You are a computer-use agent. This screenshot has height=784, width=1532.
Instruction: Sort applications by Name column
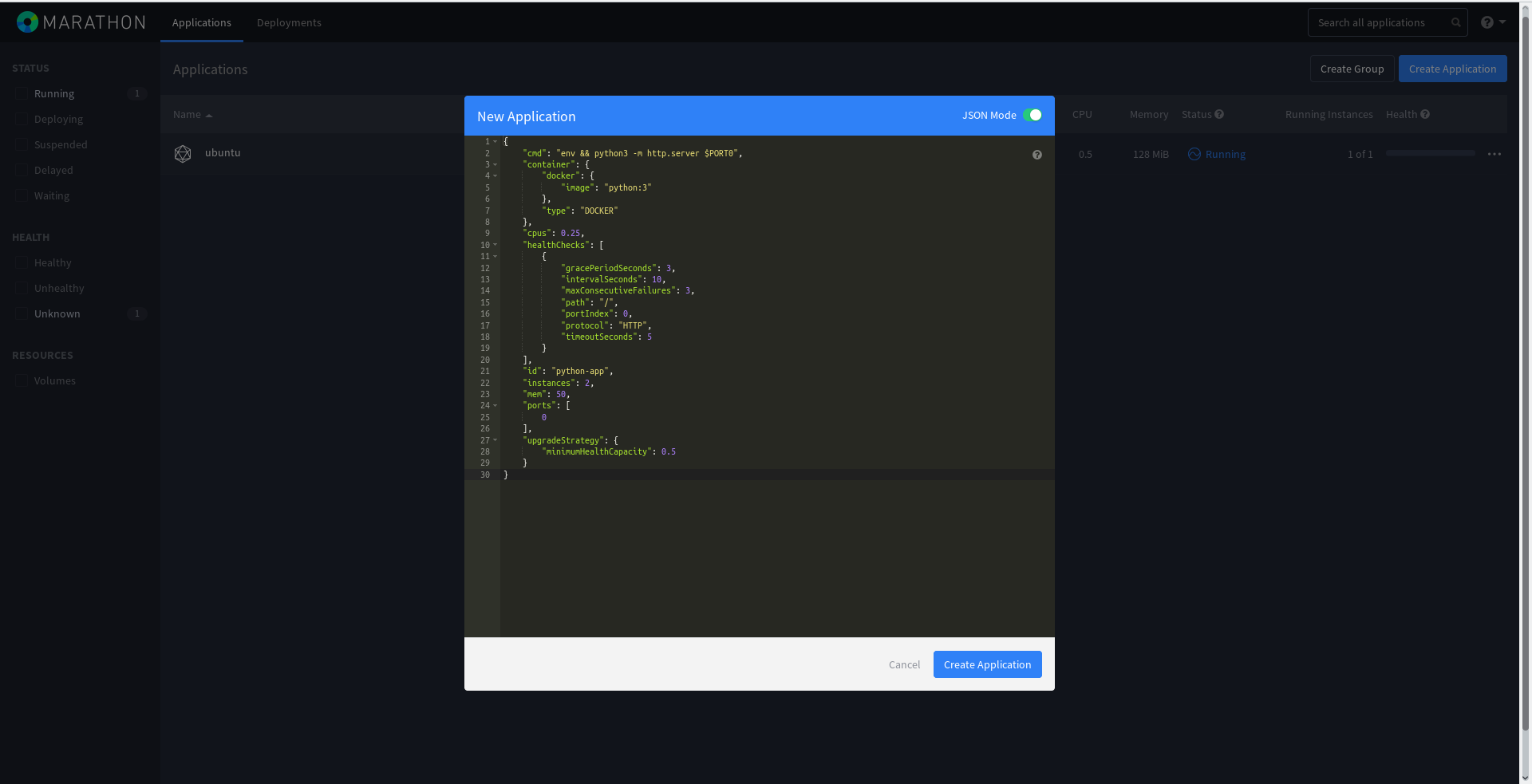point(192,114)
